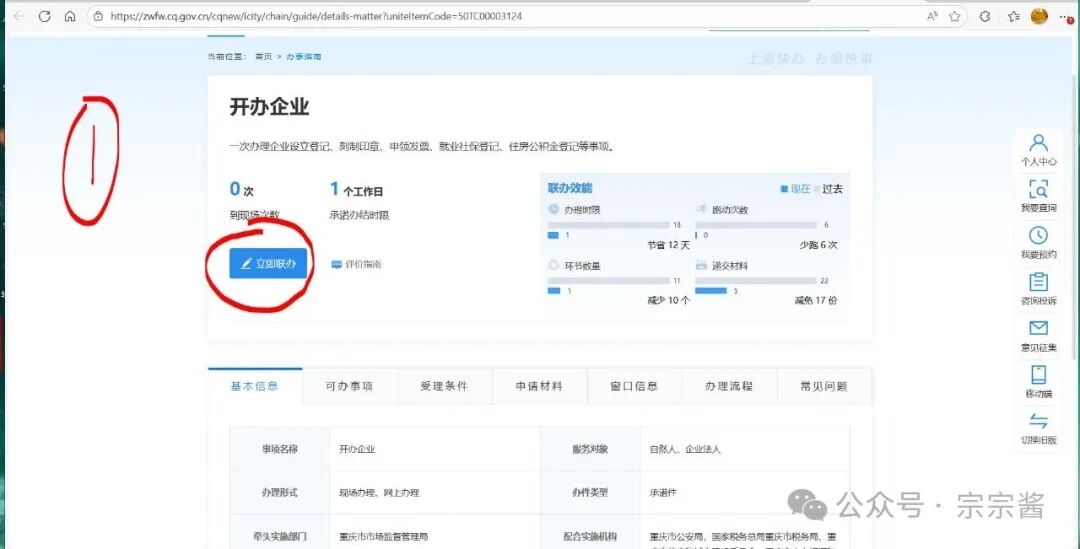The width and height of the screenshot is (1080, 549).
Task: Click 首页 in the breadcrumb
Action: point(263,57)
